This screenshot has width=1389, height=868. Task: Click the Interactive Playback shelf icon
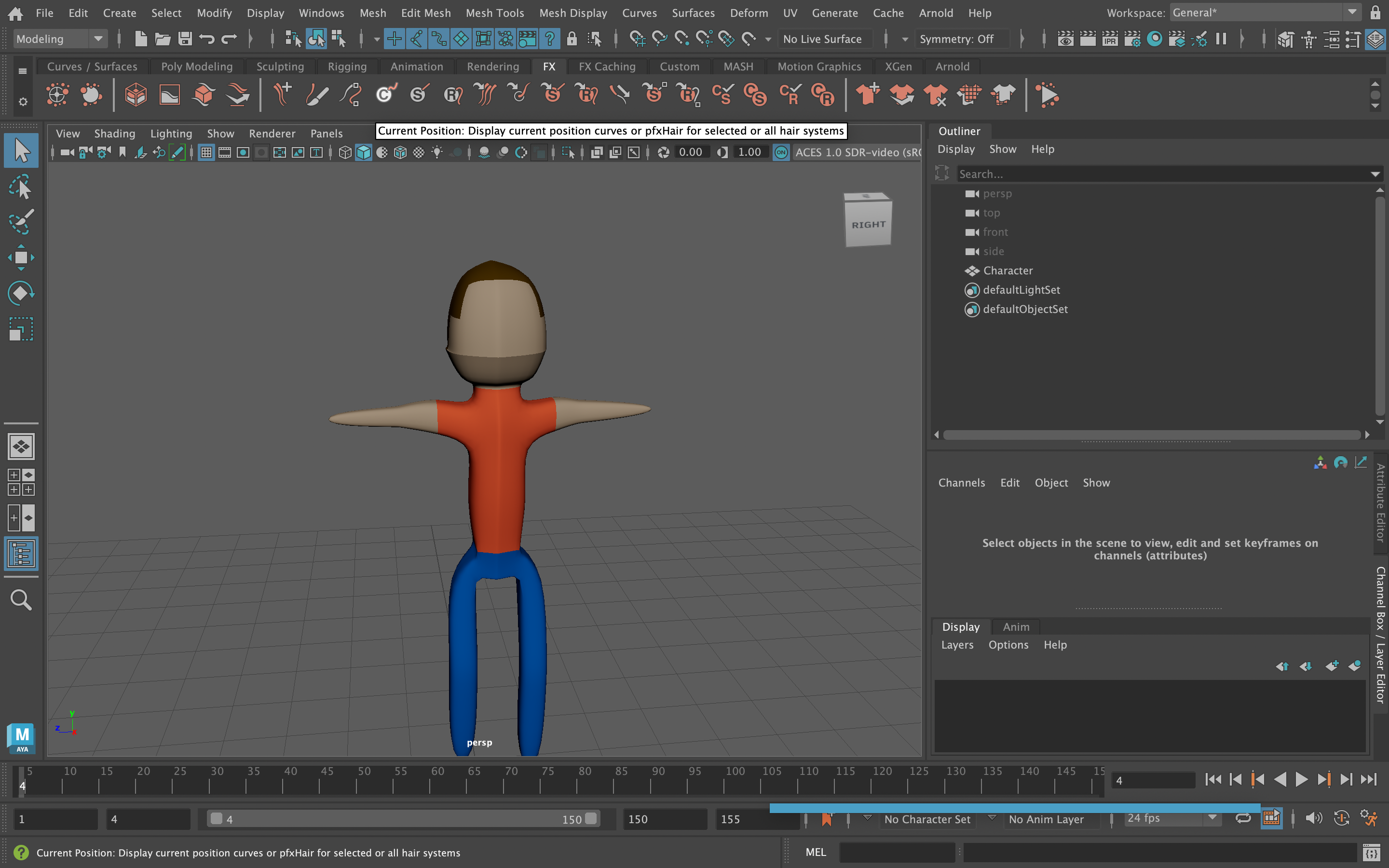(1048, 95)
